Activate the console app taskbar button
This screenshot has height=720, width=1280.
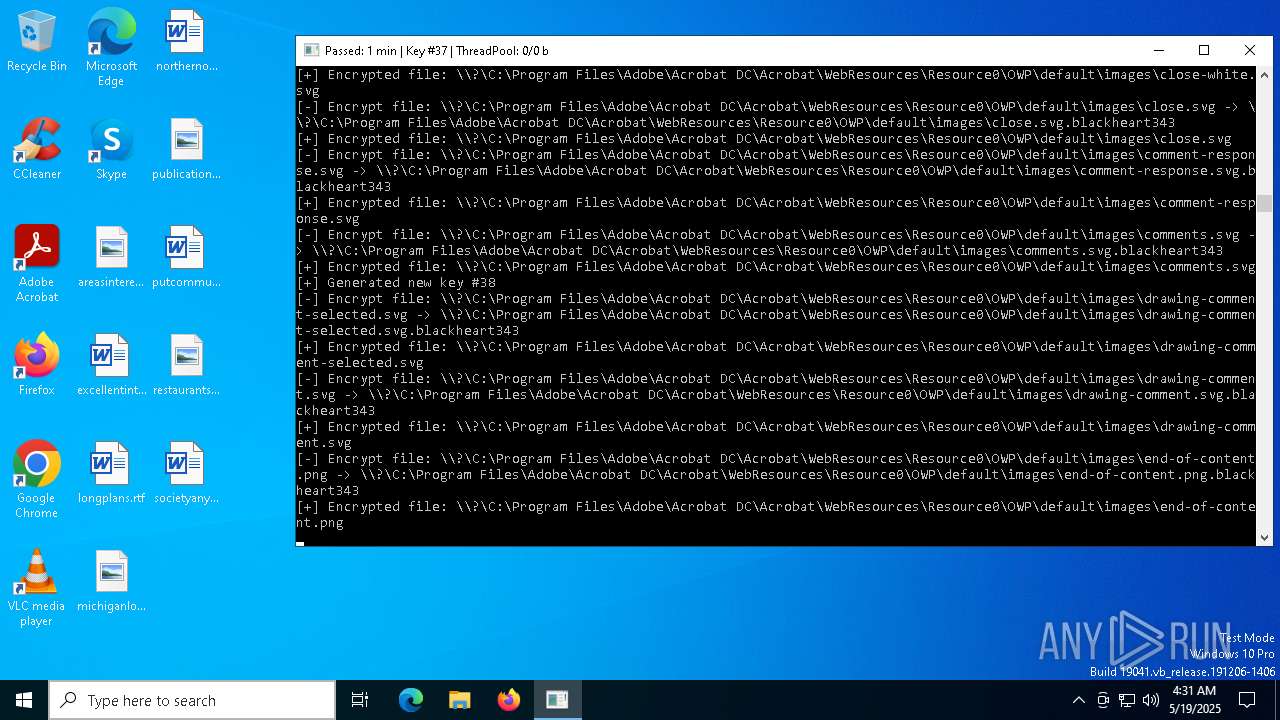[557, 700]
